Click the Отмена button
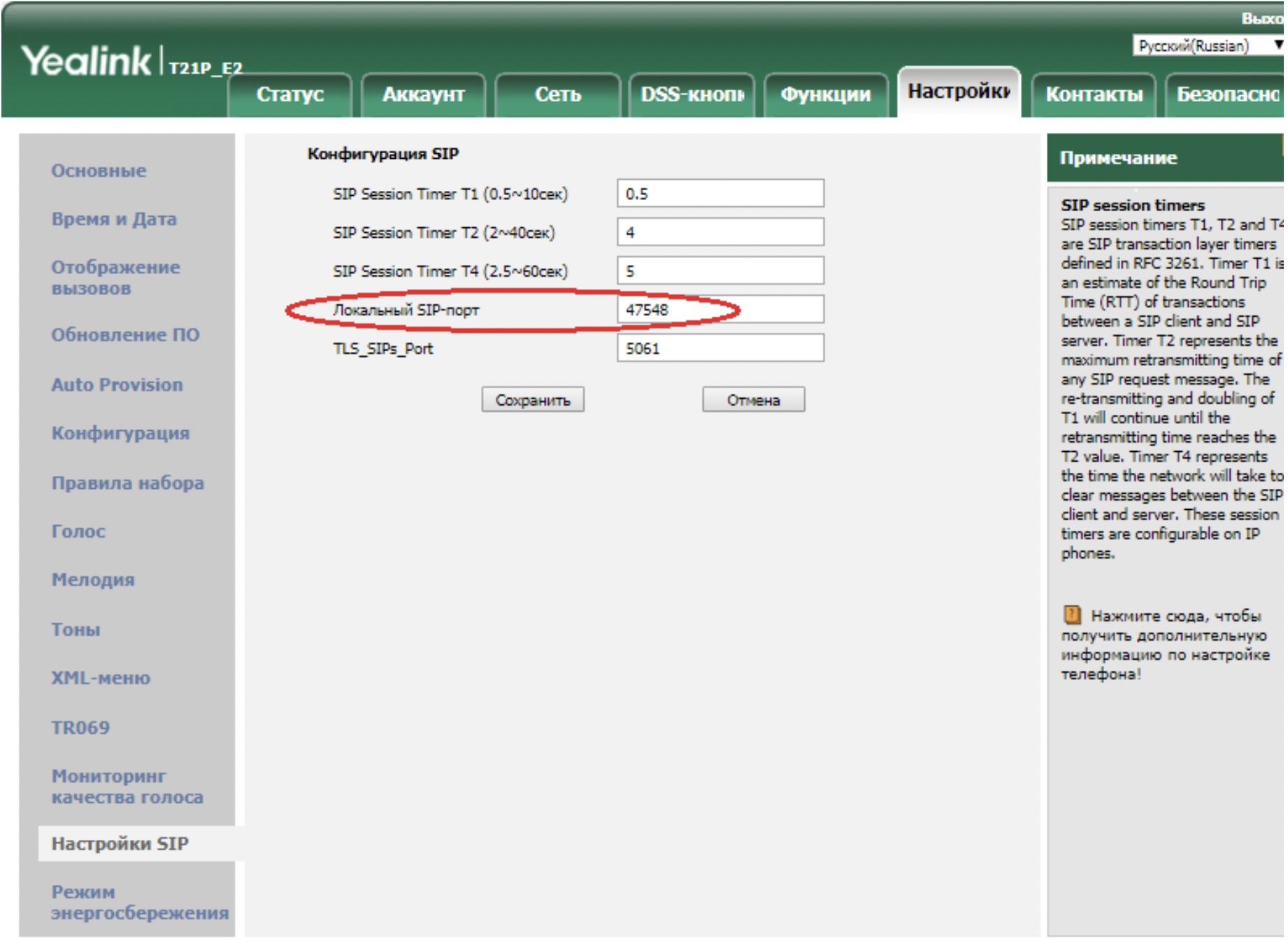The height and width of the screenshot is (940, 1288). (x=753, y=400)
